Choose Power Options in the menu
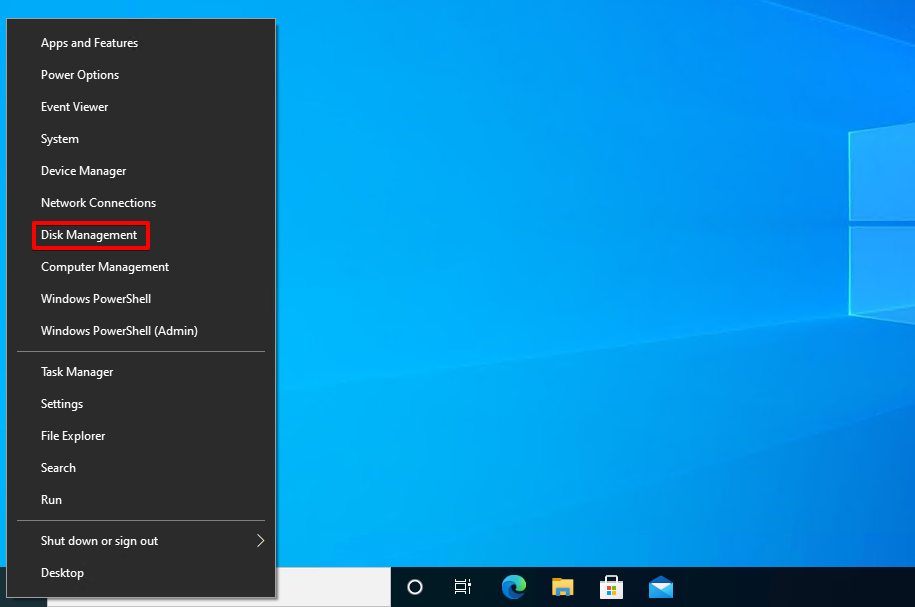Viewport: 915px width, 607px height. (80, 75)
